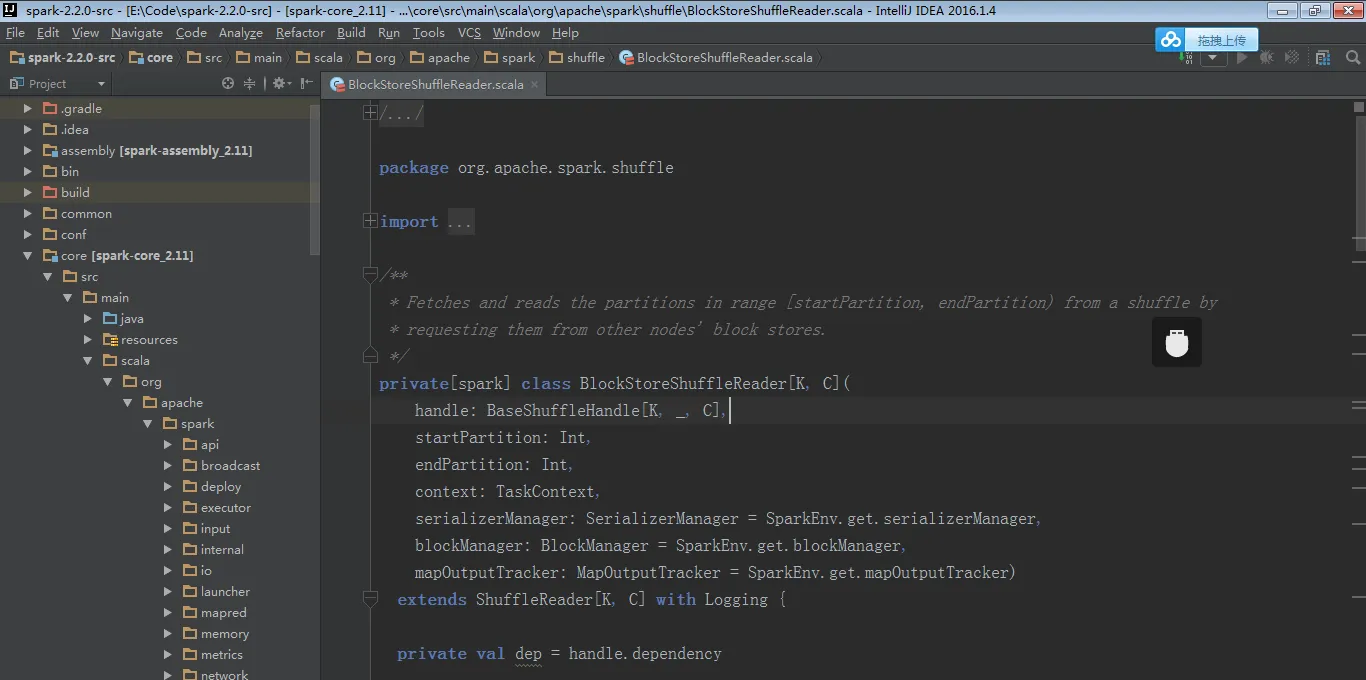Open the Window menu
Image resolution: width=1366 pixels, height=680 pixels.
pos(516,33)
